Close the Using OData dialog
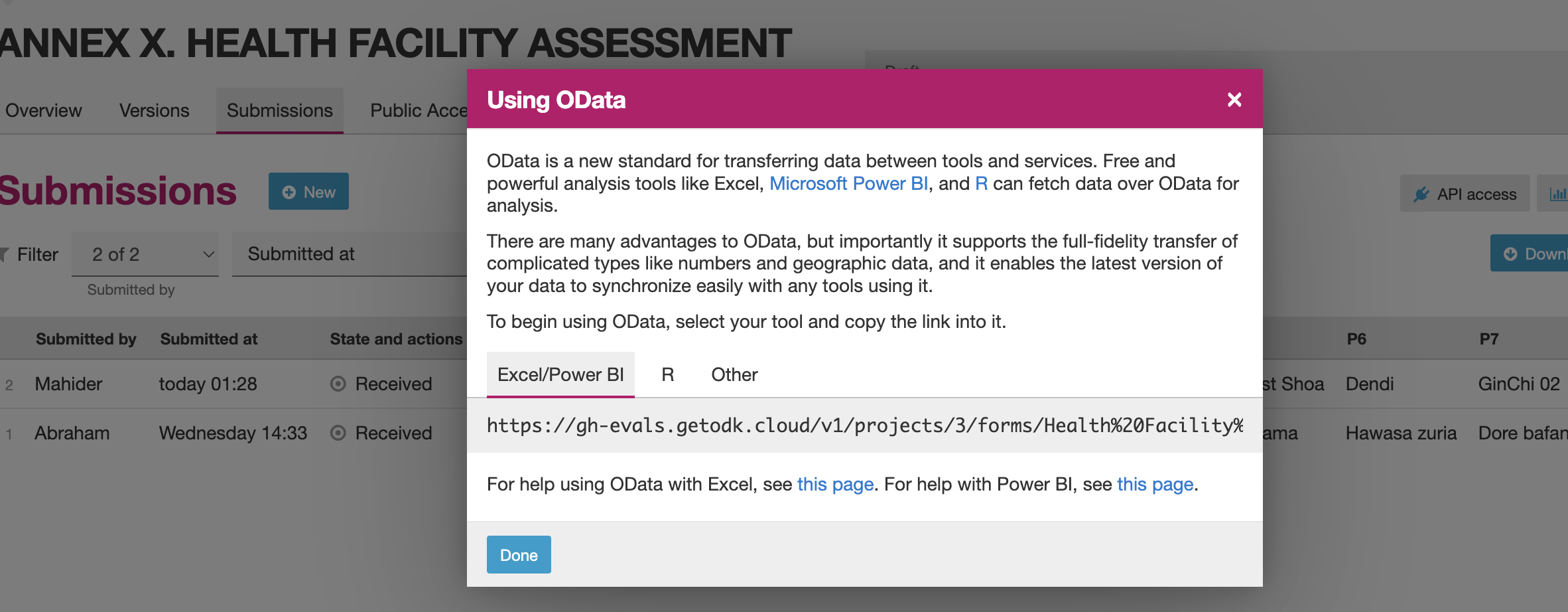Viewport: 1568px width, 612px height. point(1234,100)
